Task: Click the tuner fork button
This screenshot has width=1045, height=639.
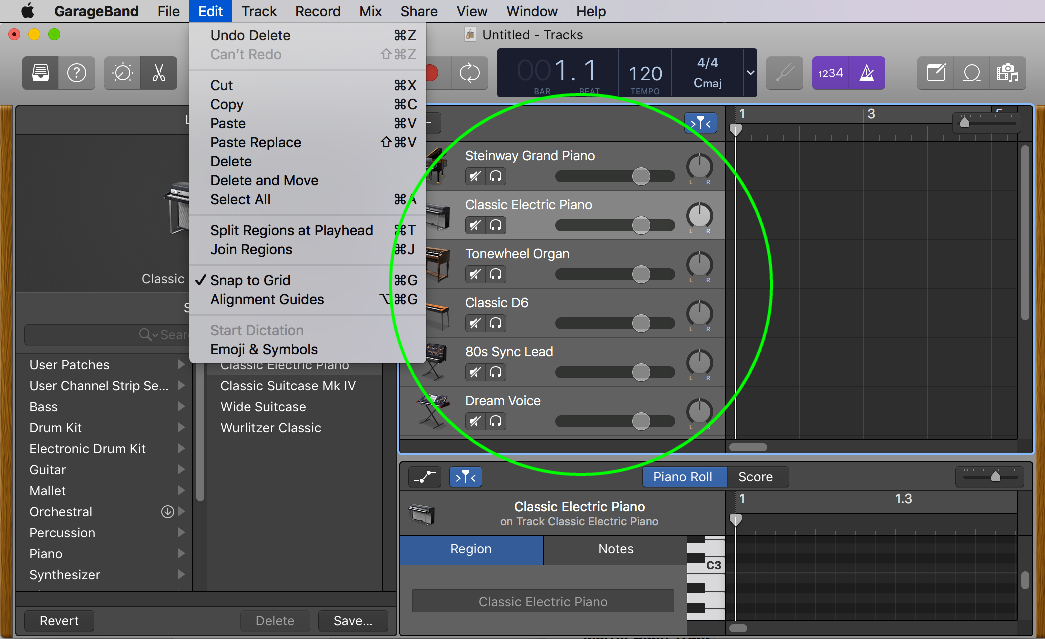Action: coord(784,73)
